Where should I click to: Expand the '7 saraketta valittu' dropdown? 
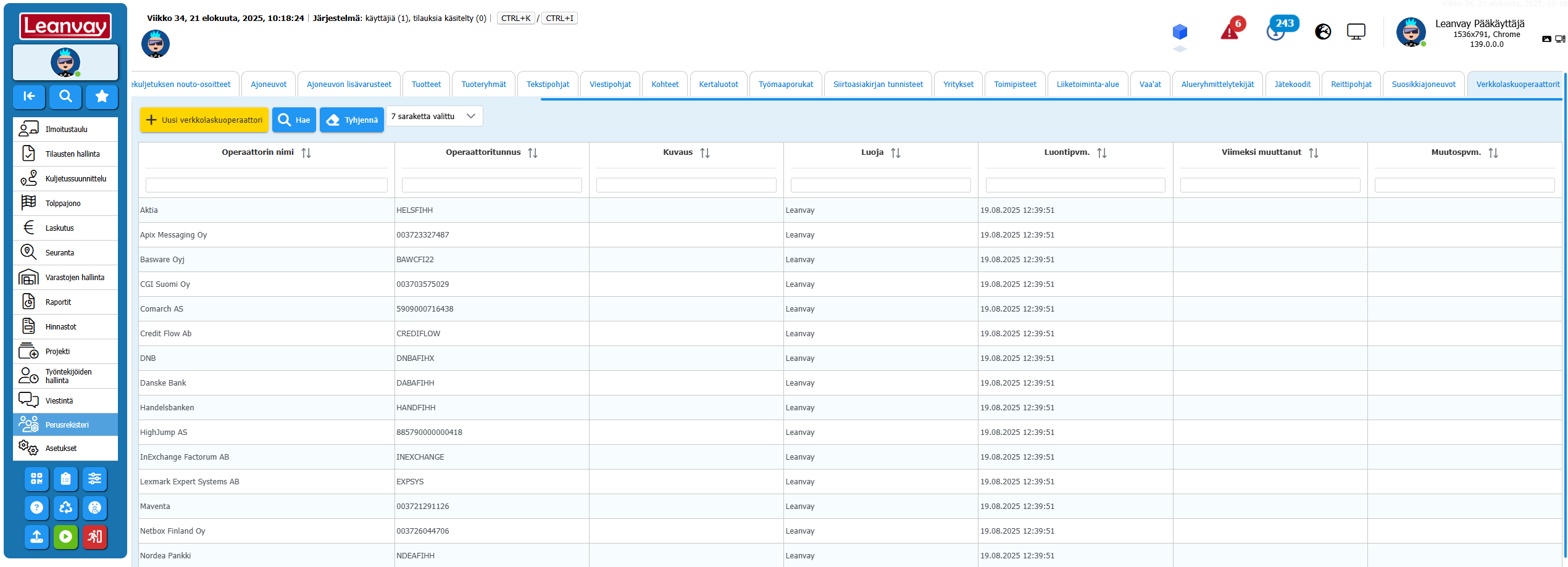[x=434, y=117]
